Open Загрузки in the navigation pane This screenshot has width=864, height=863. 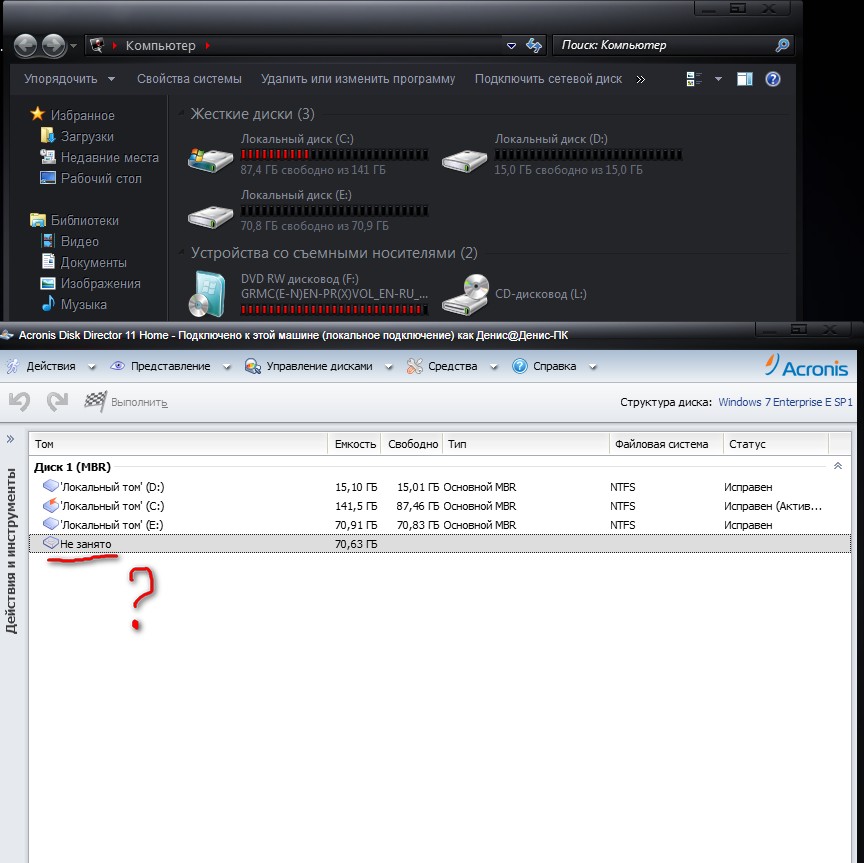[x=78, y=136]
